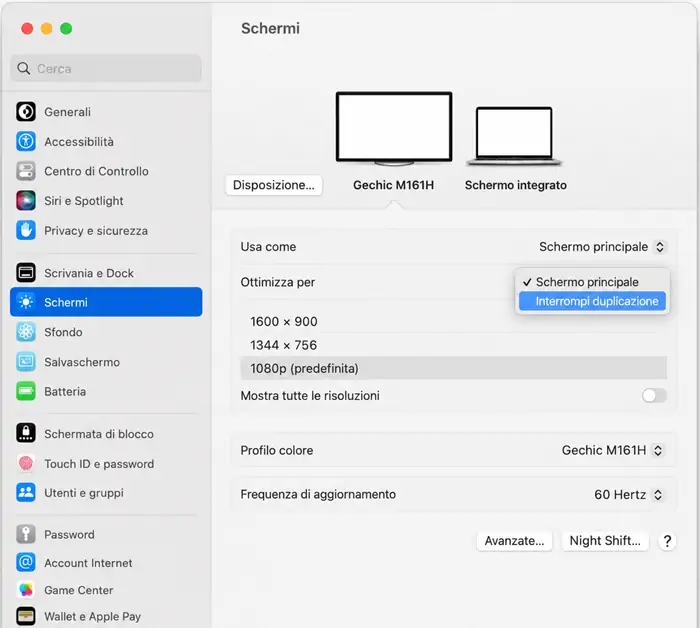Open Batteria in the sidebar
The width and height of the screenshot is (700, 628).
106,391
